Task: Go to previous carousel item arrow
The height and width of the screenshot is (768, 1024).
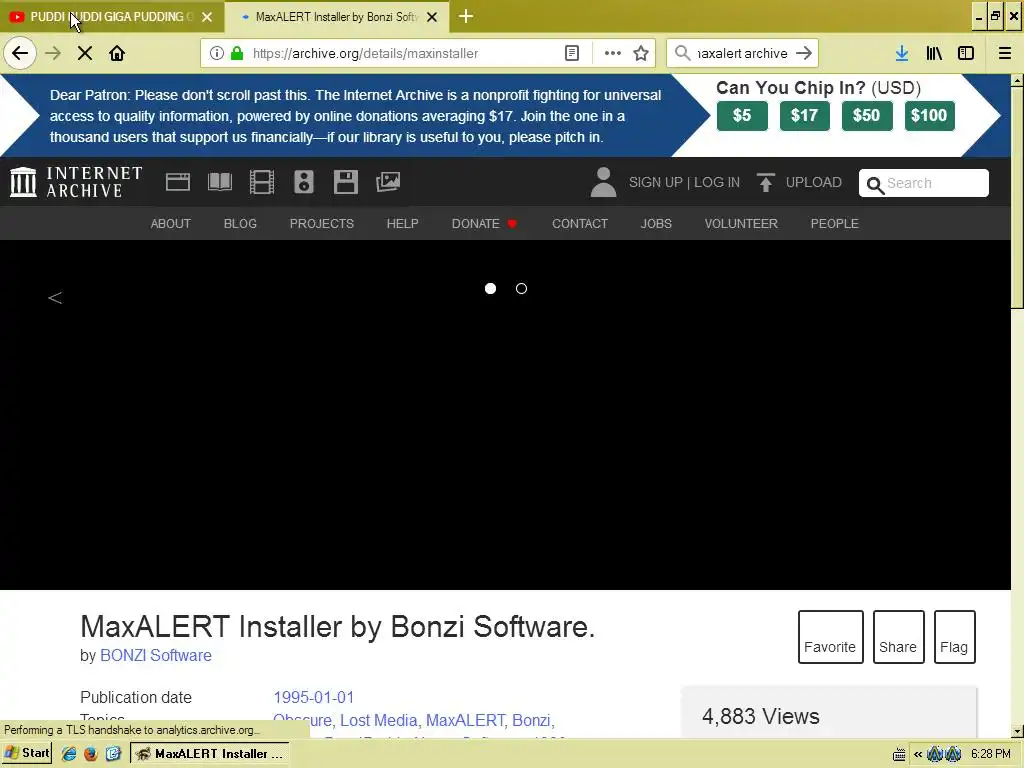Action: click(55, 298)
